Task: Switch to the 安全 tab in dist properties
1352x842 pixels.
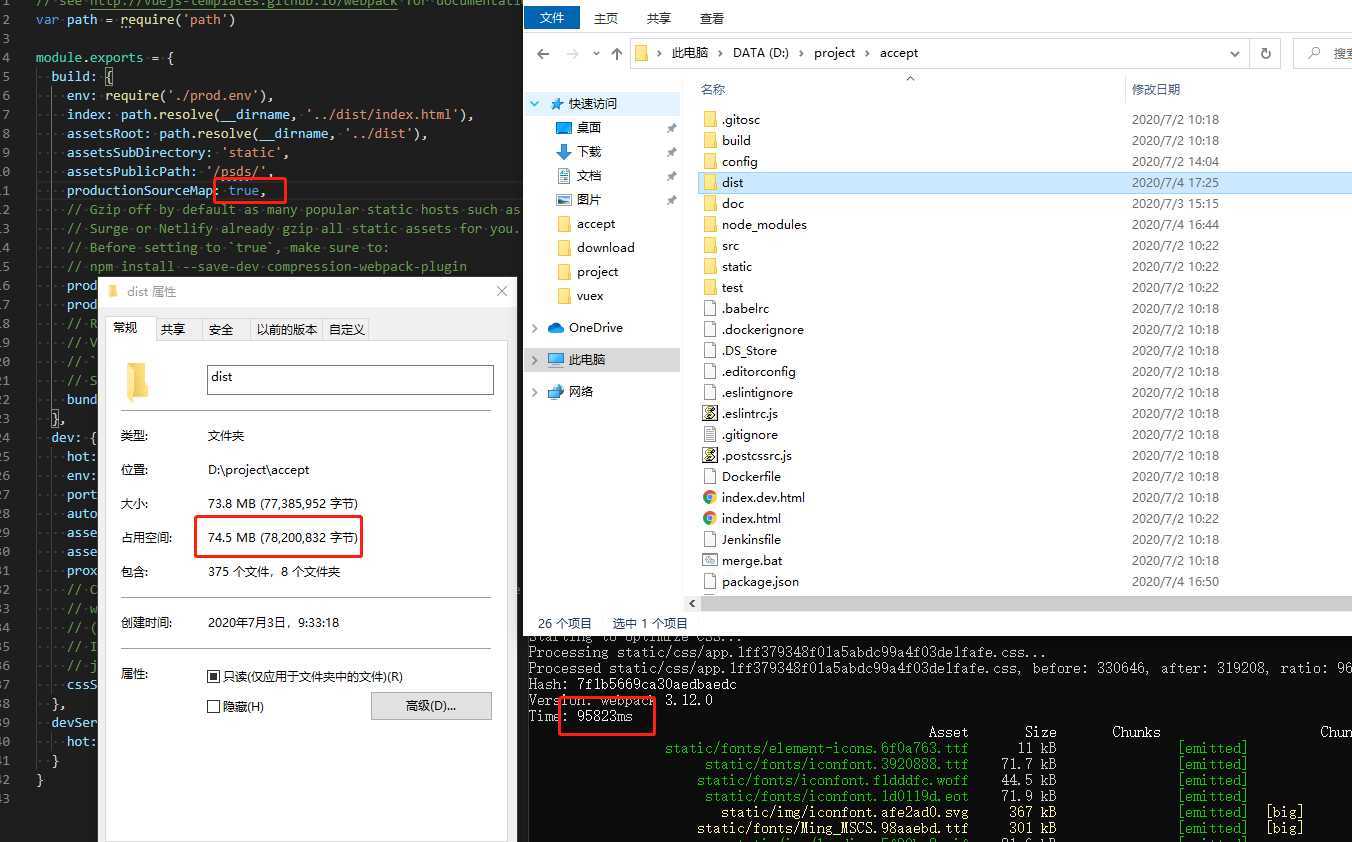Action: click(x=221, y=329)
